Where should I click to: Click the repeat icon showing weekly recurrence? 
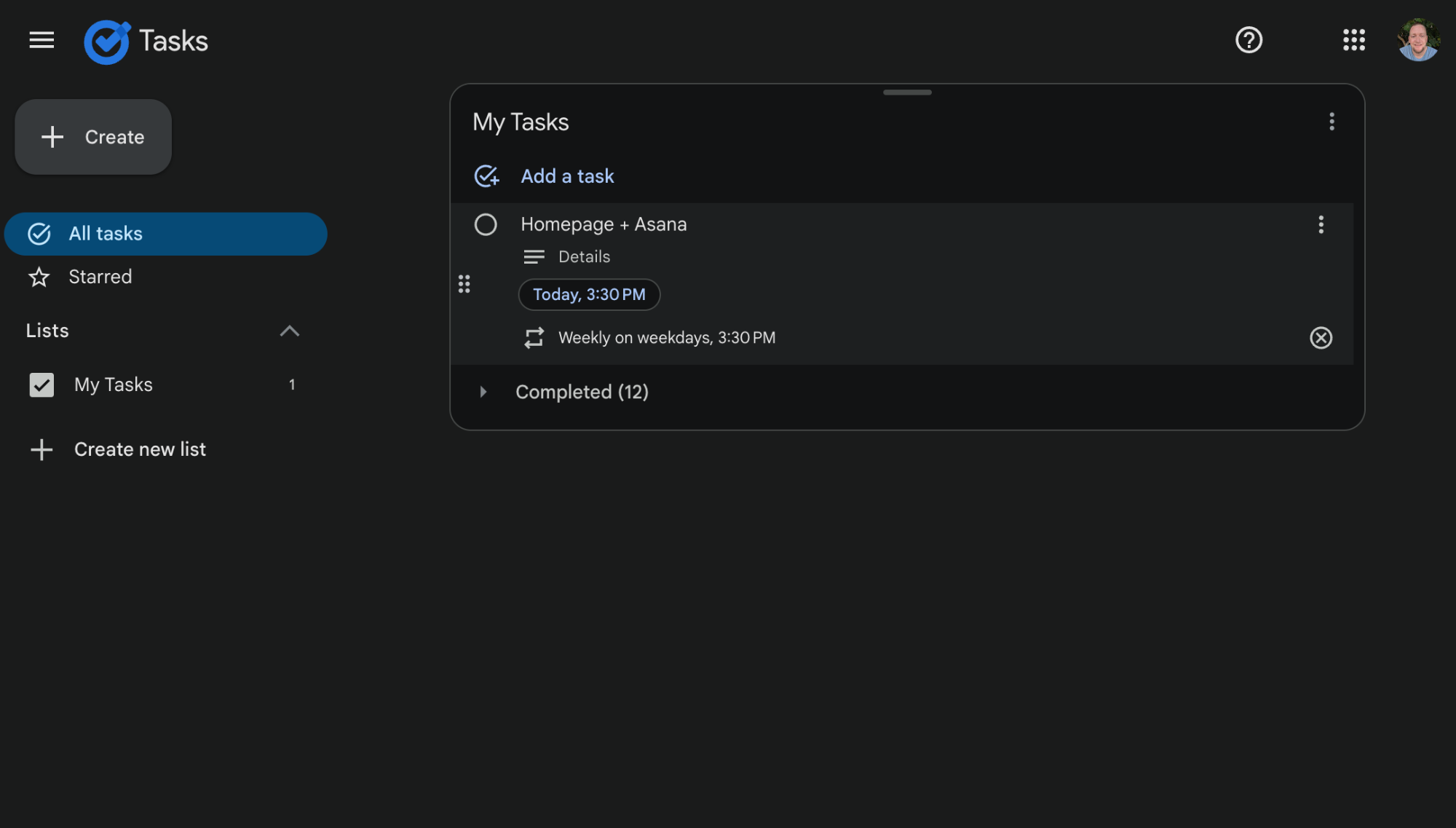point(534,337)
